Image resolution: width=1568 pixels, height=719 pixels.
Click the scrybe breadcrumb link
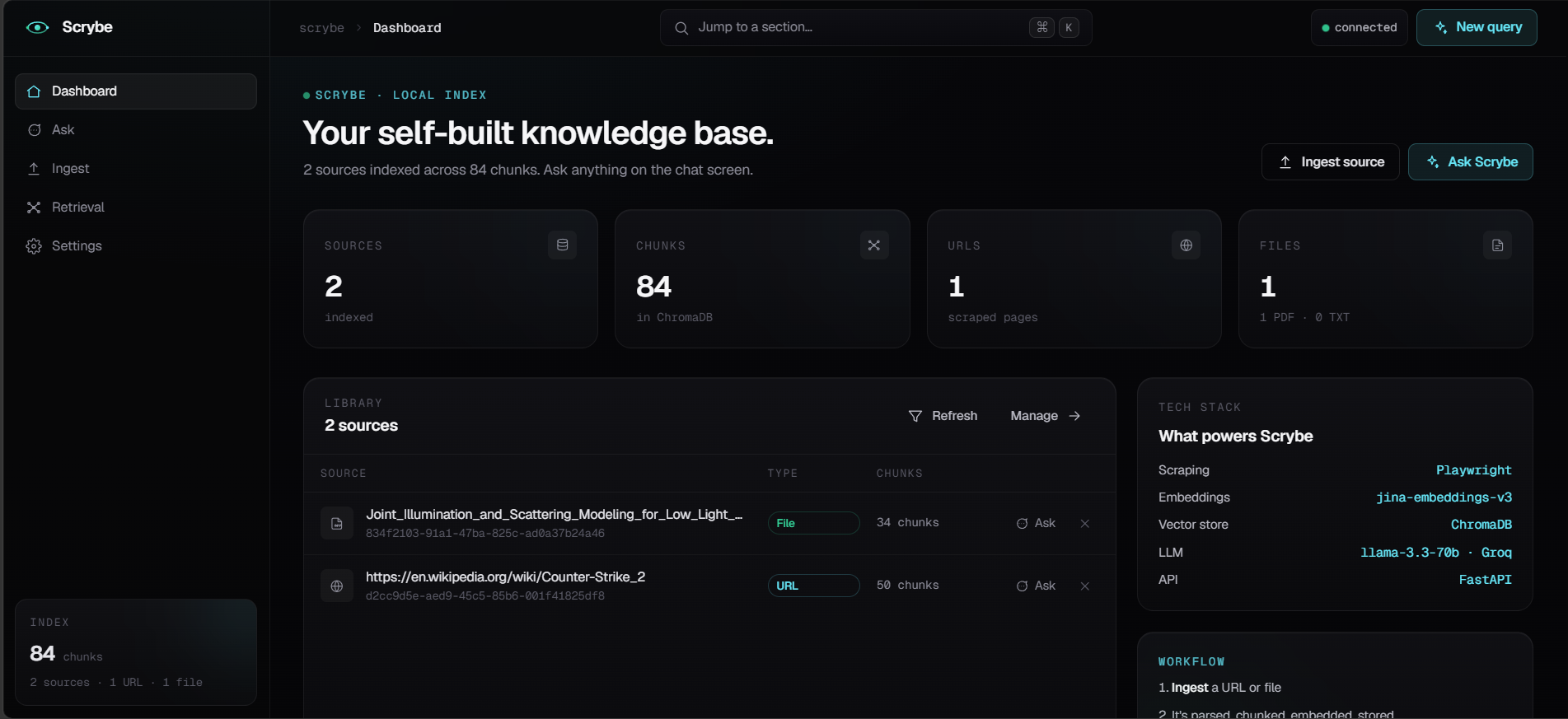point(321,28)
